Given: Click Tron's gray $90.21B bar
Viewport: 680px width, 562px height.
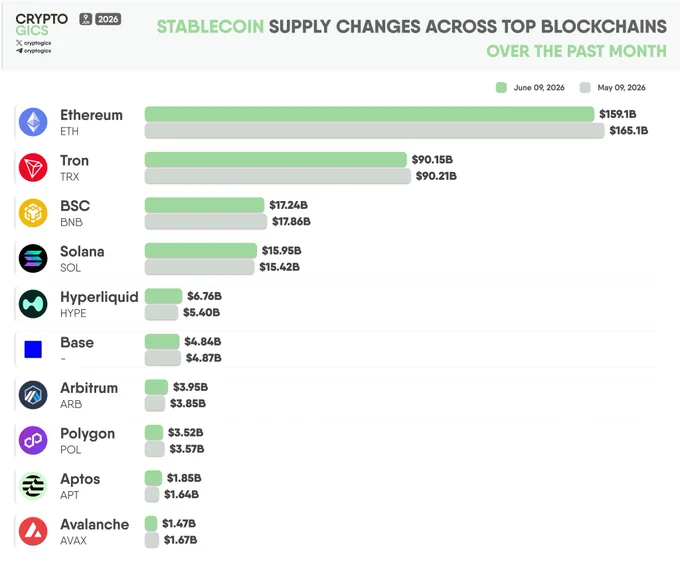Looking at the screenshot, I should (278, 176).
